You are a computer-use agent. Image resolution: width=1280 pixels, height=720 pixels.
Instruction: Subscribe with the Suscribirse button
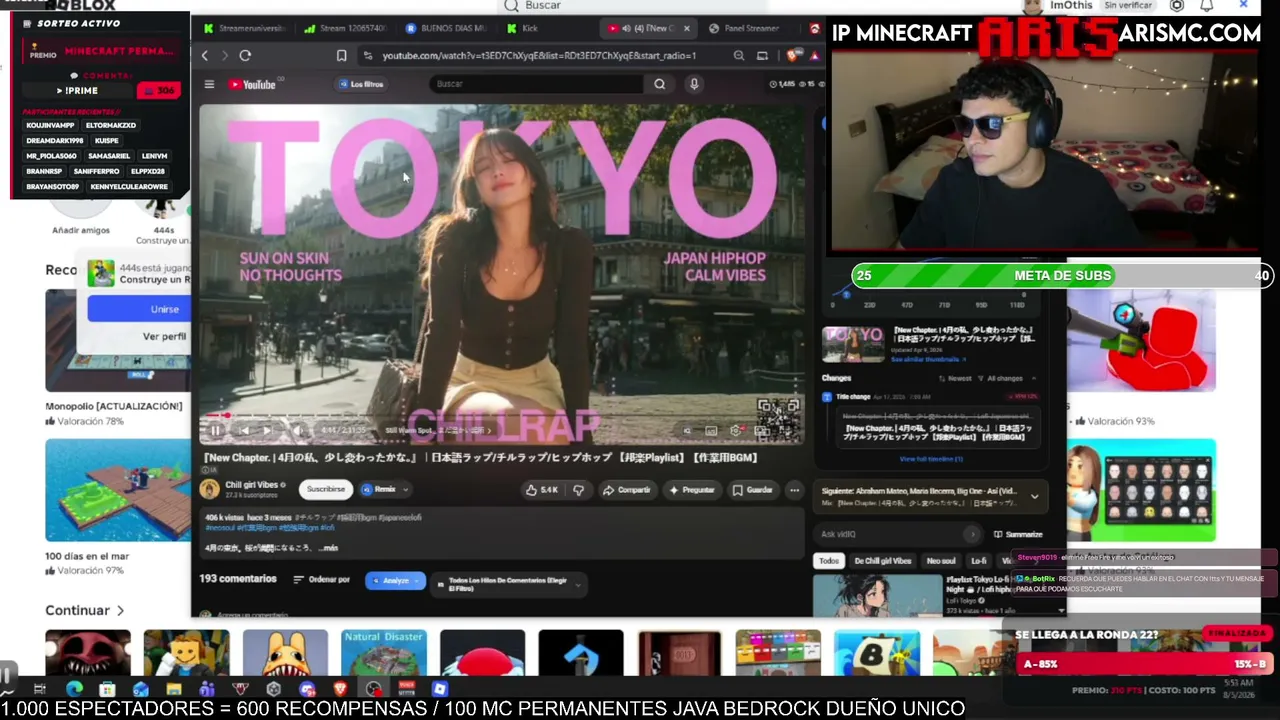coord(326,490)
